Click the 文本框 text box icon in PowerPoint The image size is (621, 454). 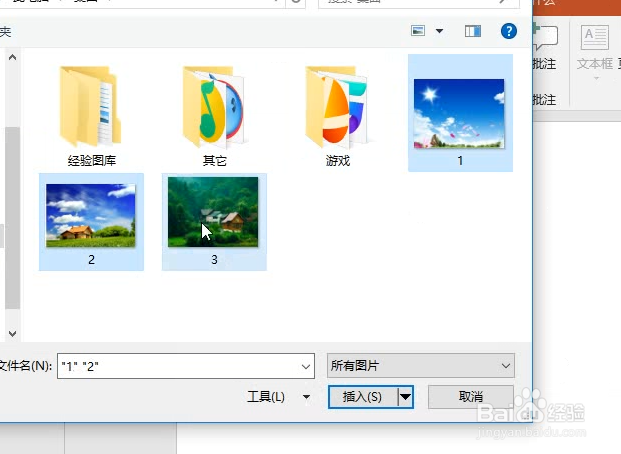[x=594, y=37]
